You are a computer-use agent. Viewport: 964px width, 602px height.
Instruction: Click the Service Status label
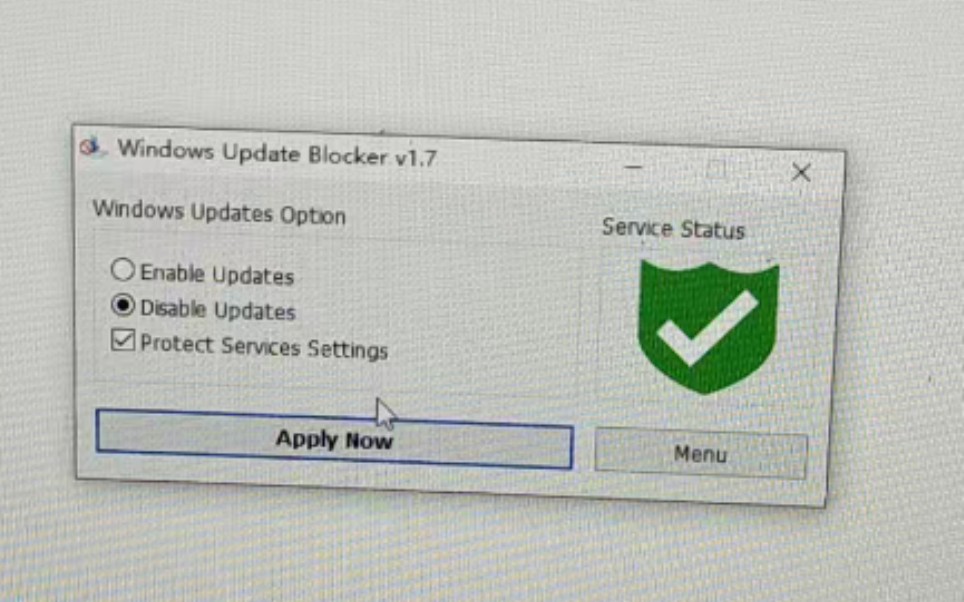point(673,229)
